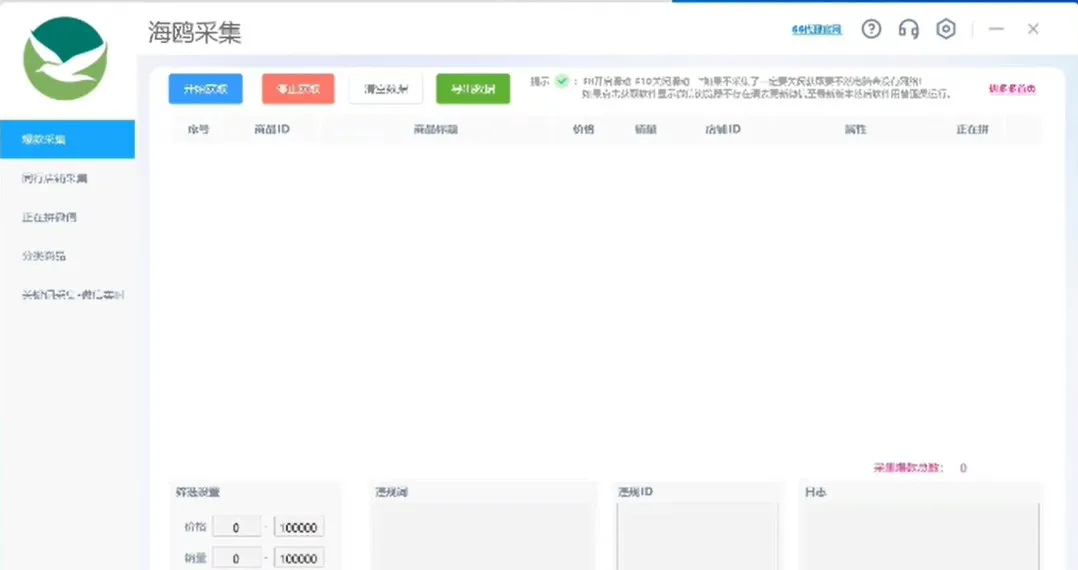This screenshot has height=570, width=1078.
Task: Switch to the second sidebar tab
Action: point(55,179)
